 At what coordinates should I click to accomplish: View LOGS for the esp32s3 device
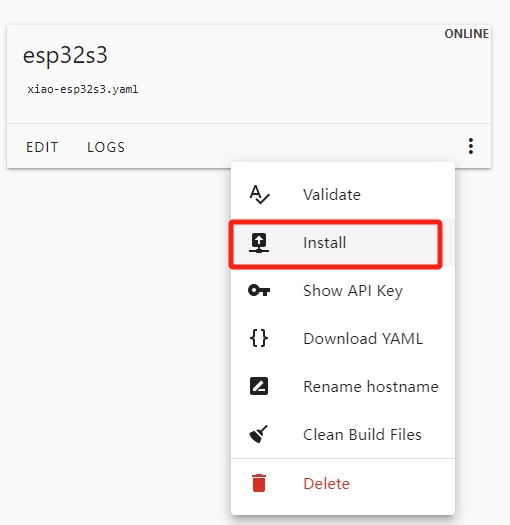point(106,147)
